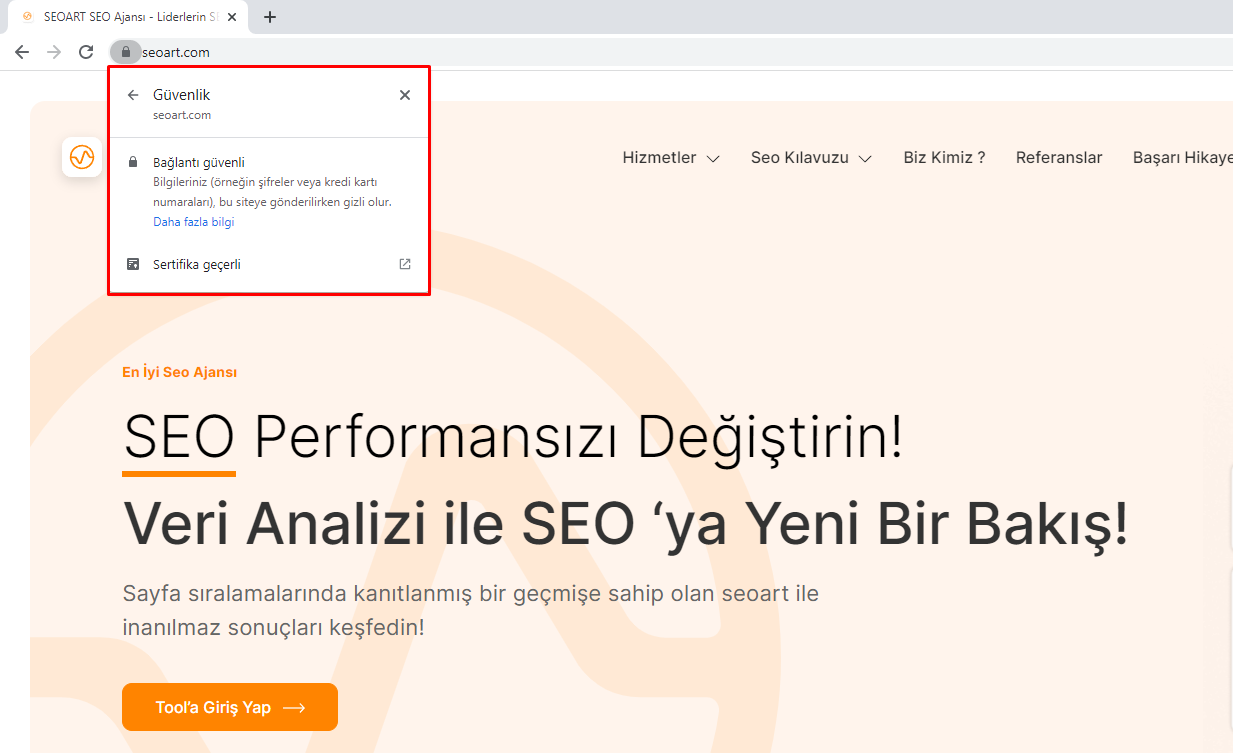Click certificate icon beside Sertifika geçerli
1233x753 pixels.
[x=133, y=265]
